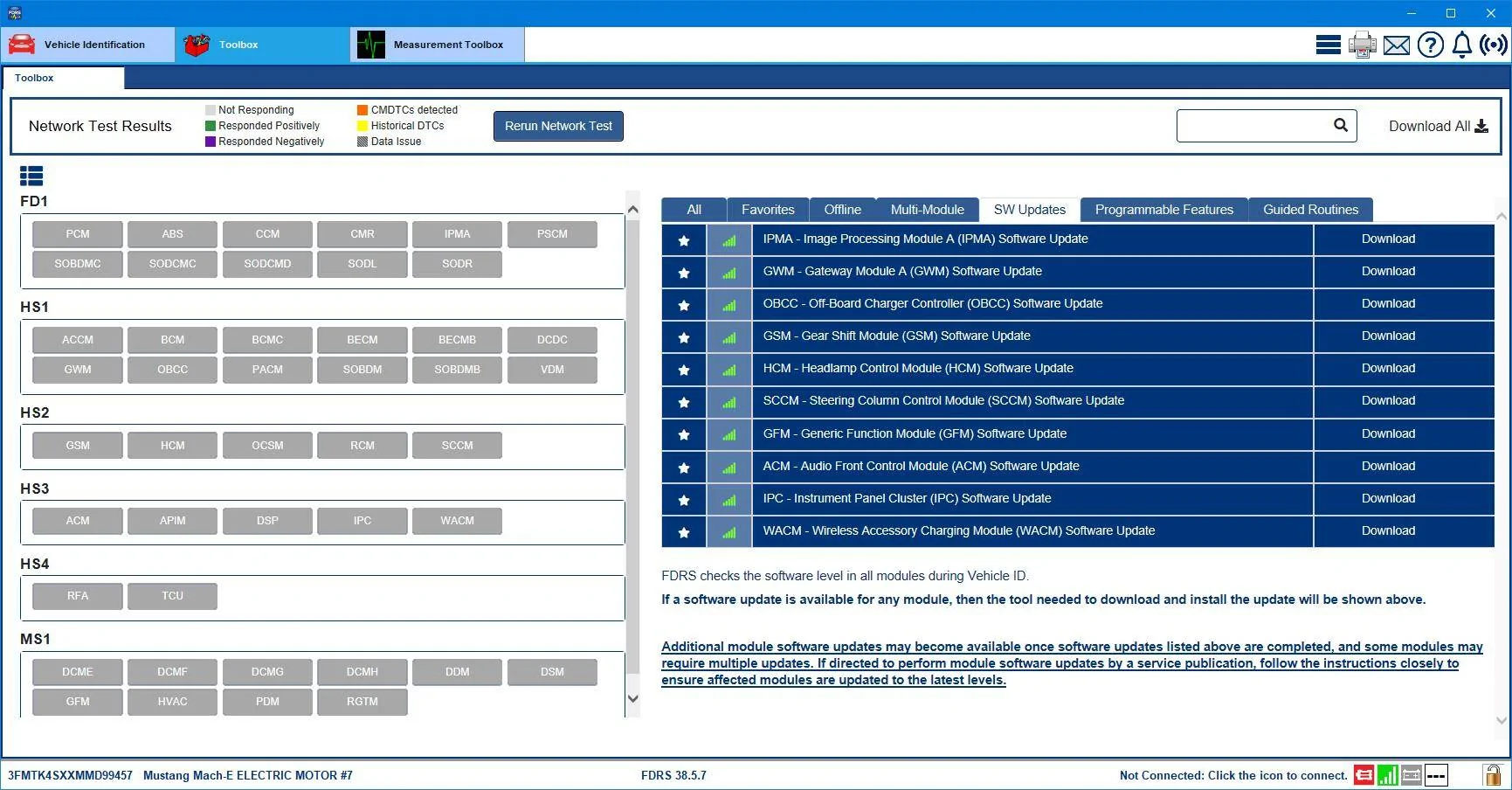Click the red vehicle connect icon in status bar
1512x790 pixels.
(x=1363, y=774)
